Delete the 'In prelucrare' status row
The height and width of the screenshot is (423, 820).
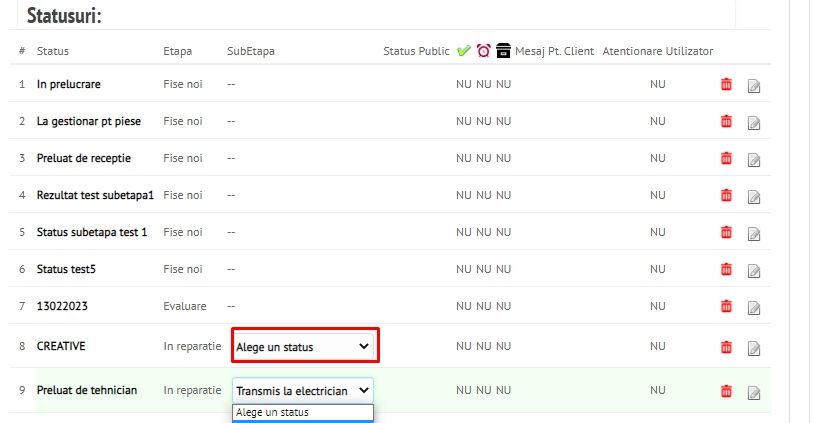pyautogui.click(x=726, y=84)
